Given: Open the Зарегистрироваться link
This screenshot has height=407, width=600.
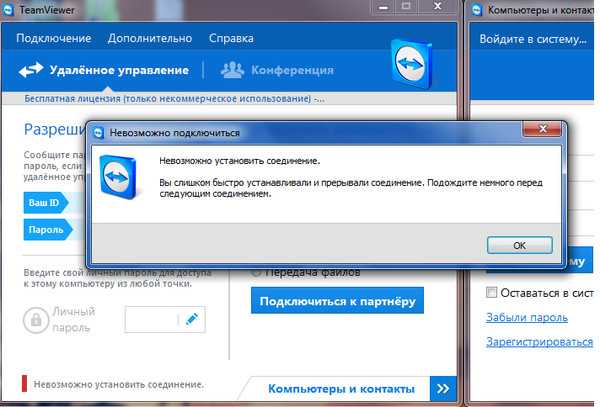Looking at the screenshot, I should click(x=540, y=342).
